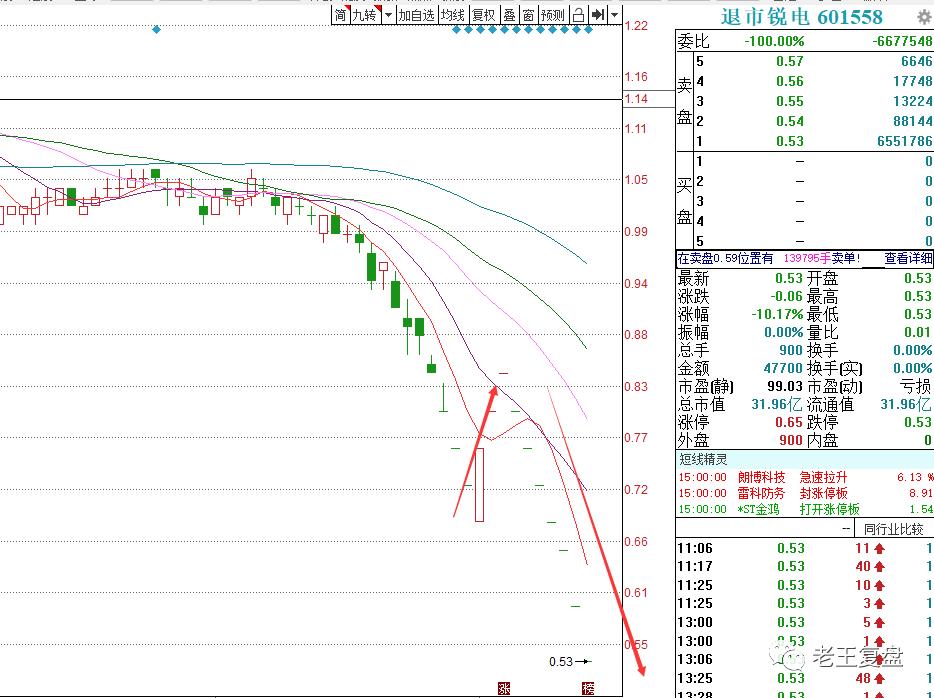The height and width of the screenshot is (698, 934).
Task: Click sell level 3 volume 13224
Action: (912, 101)
